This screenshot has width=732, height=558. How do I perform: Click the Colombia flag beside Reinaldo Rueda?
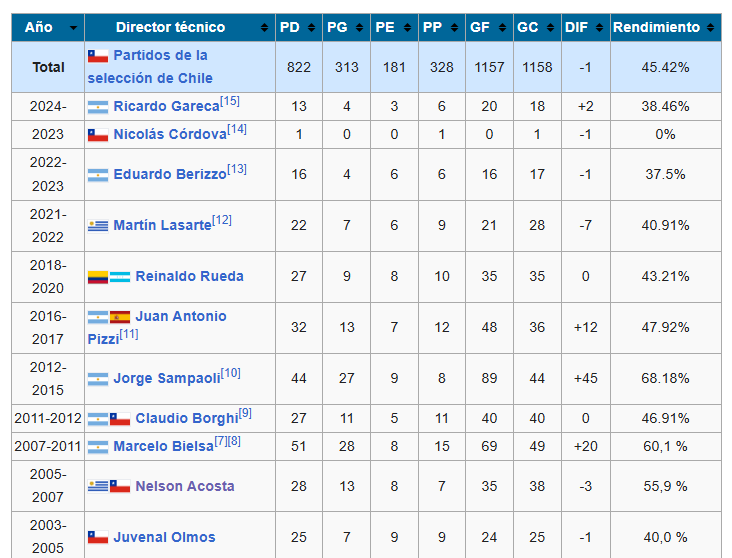point(97,276)
